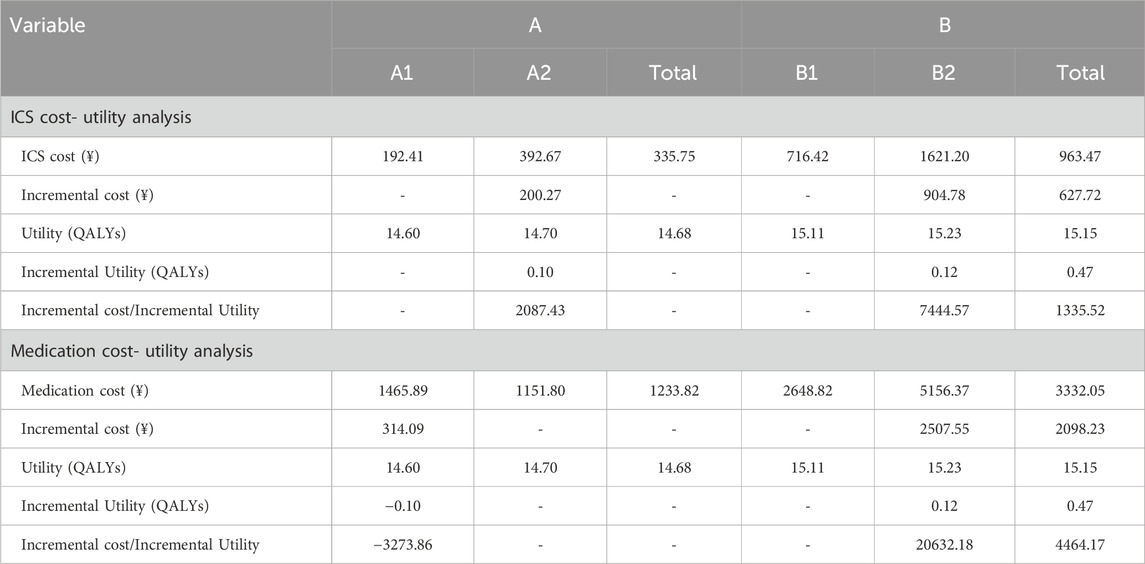
Task: Click the Variable column header
Action: coord(50,26)
